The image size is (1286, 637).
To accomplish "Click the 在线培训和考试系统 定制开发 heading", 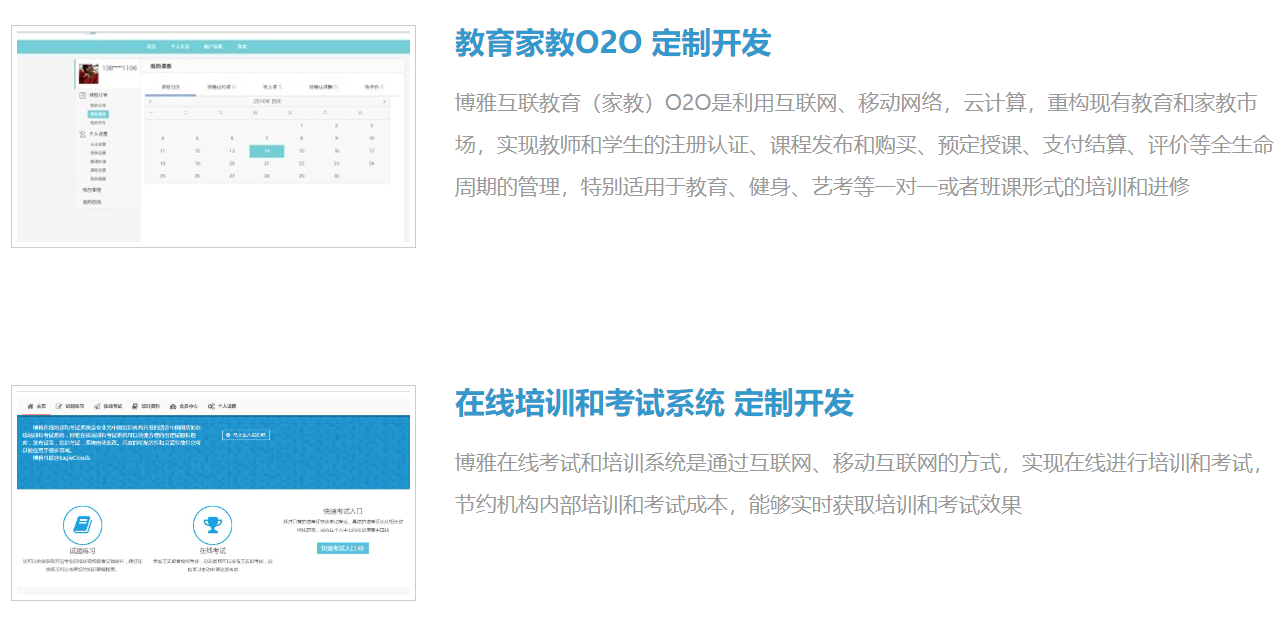I will coord(654,403).
